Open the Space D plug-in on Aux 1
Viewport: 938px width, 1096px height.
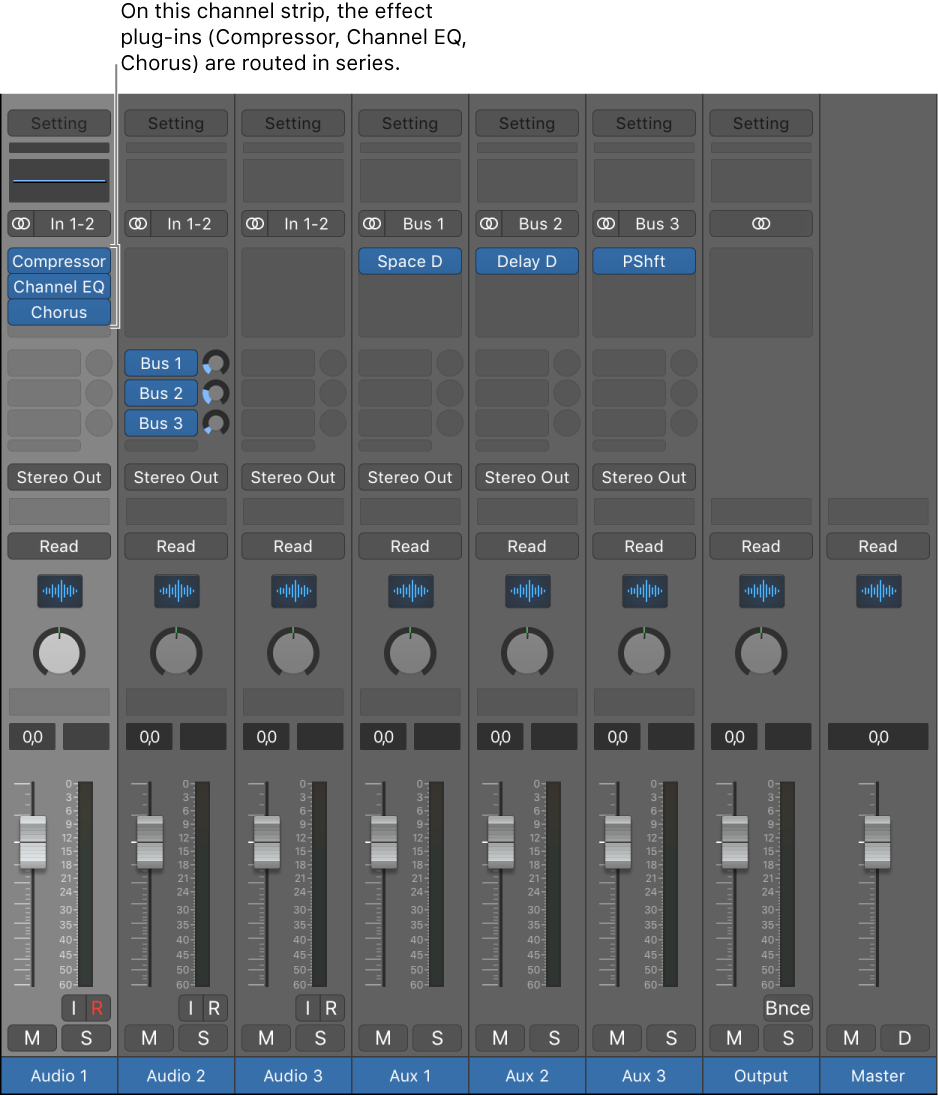pos(409,261)
